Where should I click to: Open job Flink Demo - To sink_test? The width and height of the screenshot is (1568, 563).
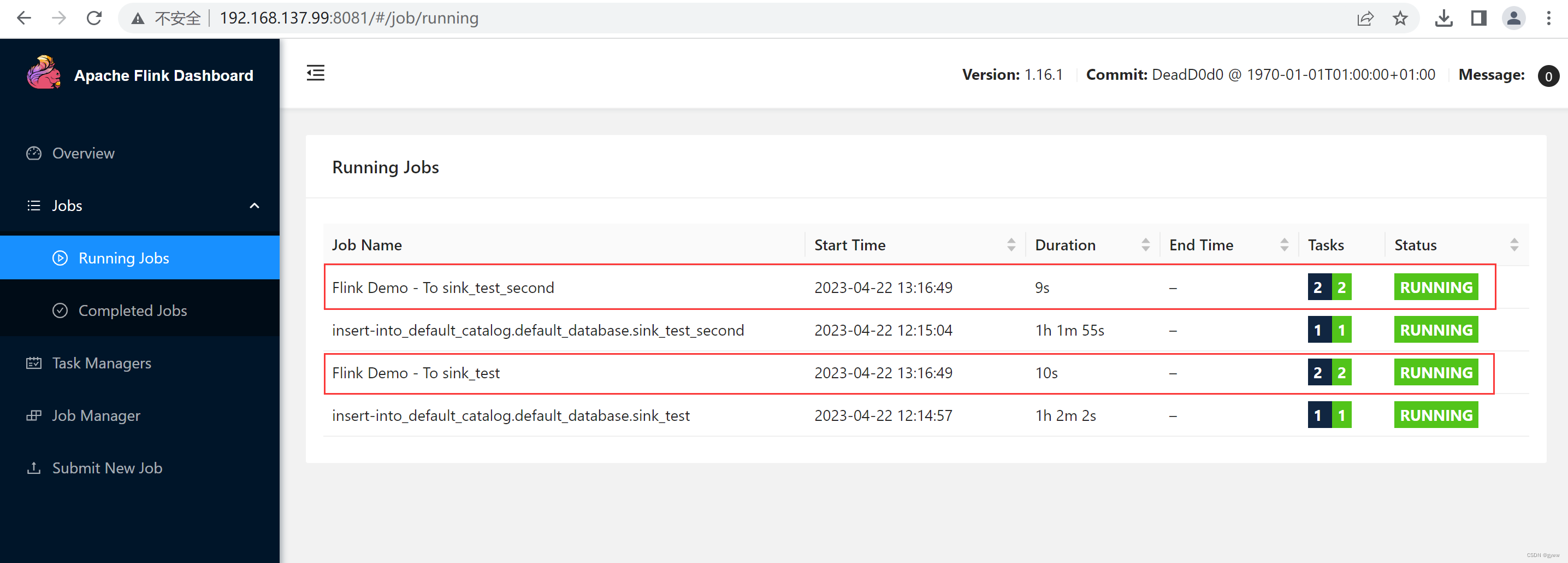tap(416, 373)
